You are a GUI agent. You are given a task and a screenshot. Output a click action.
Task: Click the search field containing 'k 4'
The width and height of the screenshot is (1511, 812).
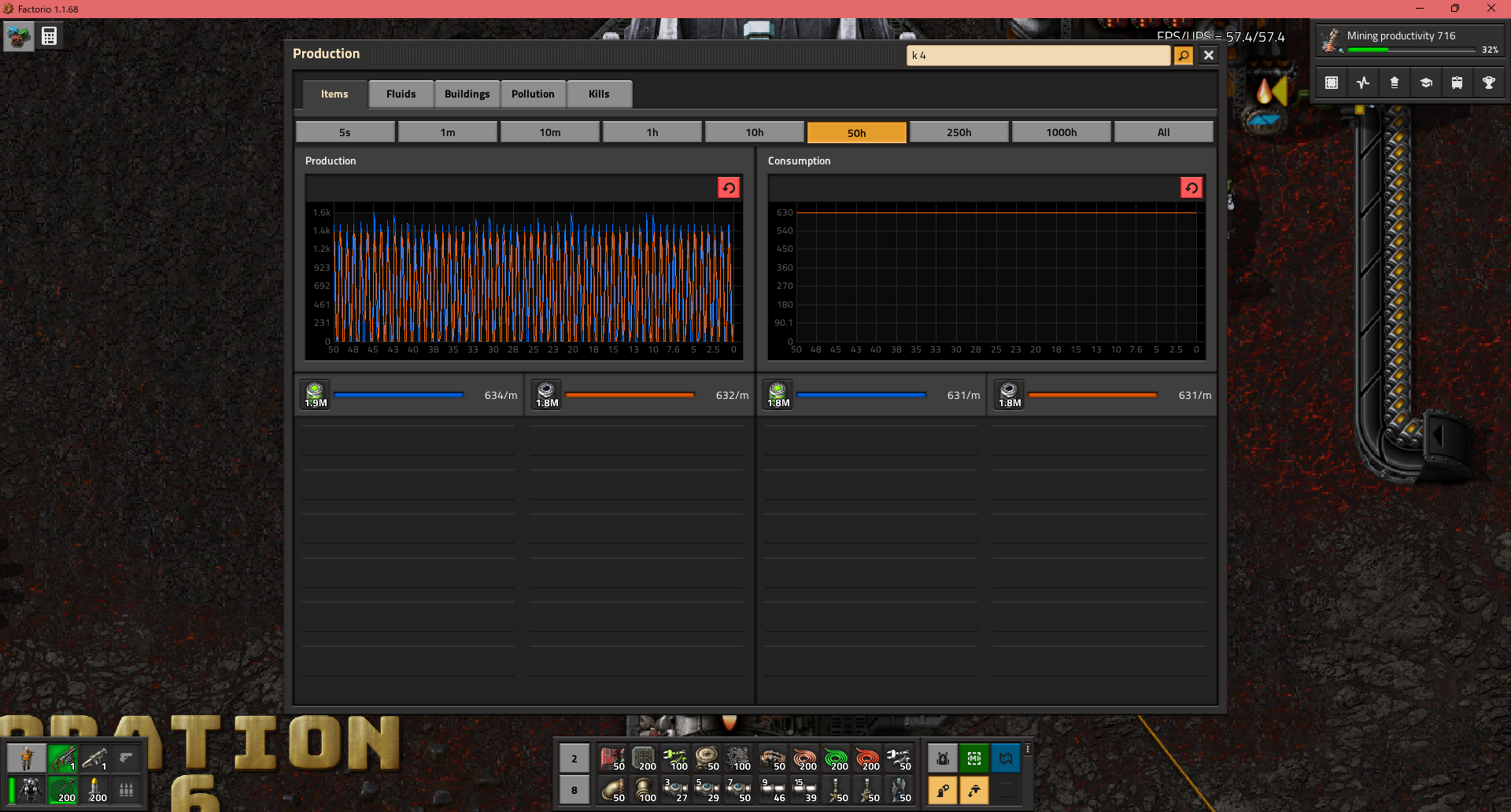click(1039, 55)
